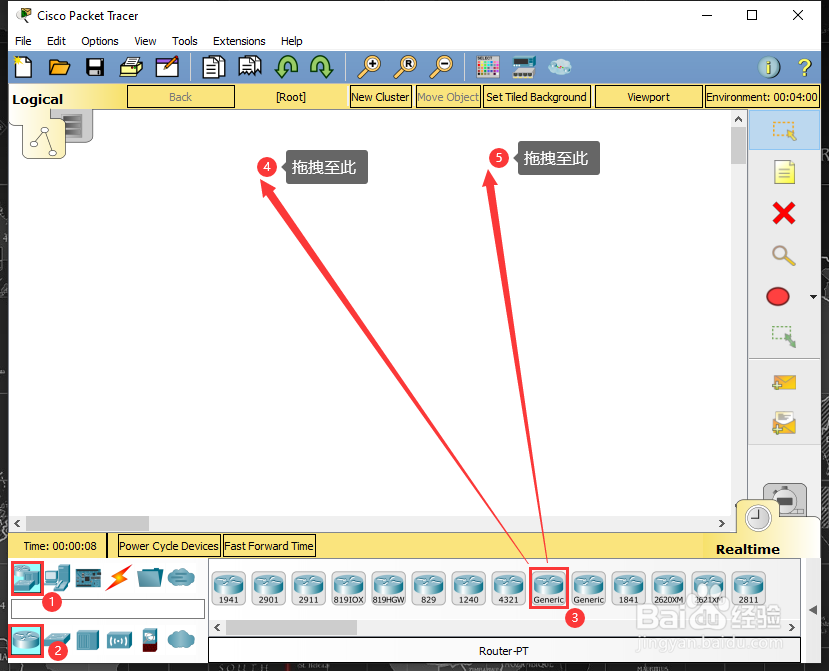Reset zoom with the R magnifier
The image size is (829, 671).
pyautogui.click(x=405, y=67)
